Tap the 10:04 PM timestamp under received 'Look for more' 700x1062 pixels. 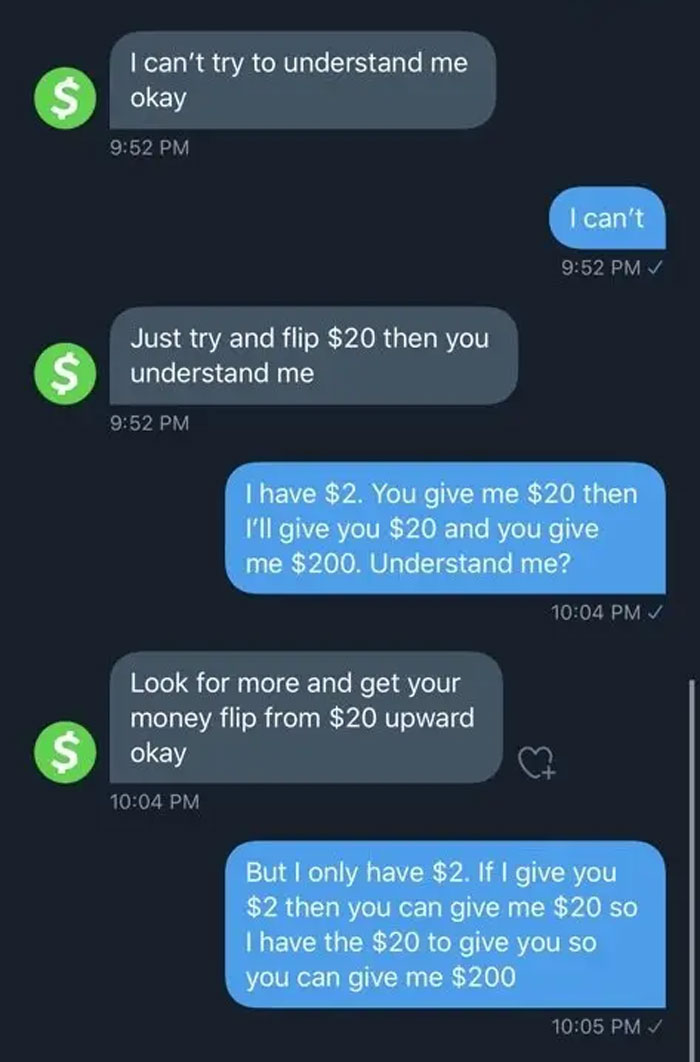coord(155,802)
